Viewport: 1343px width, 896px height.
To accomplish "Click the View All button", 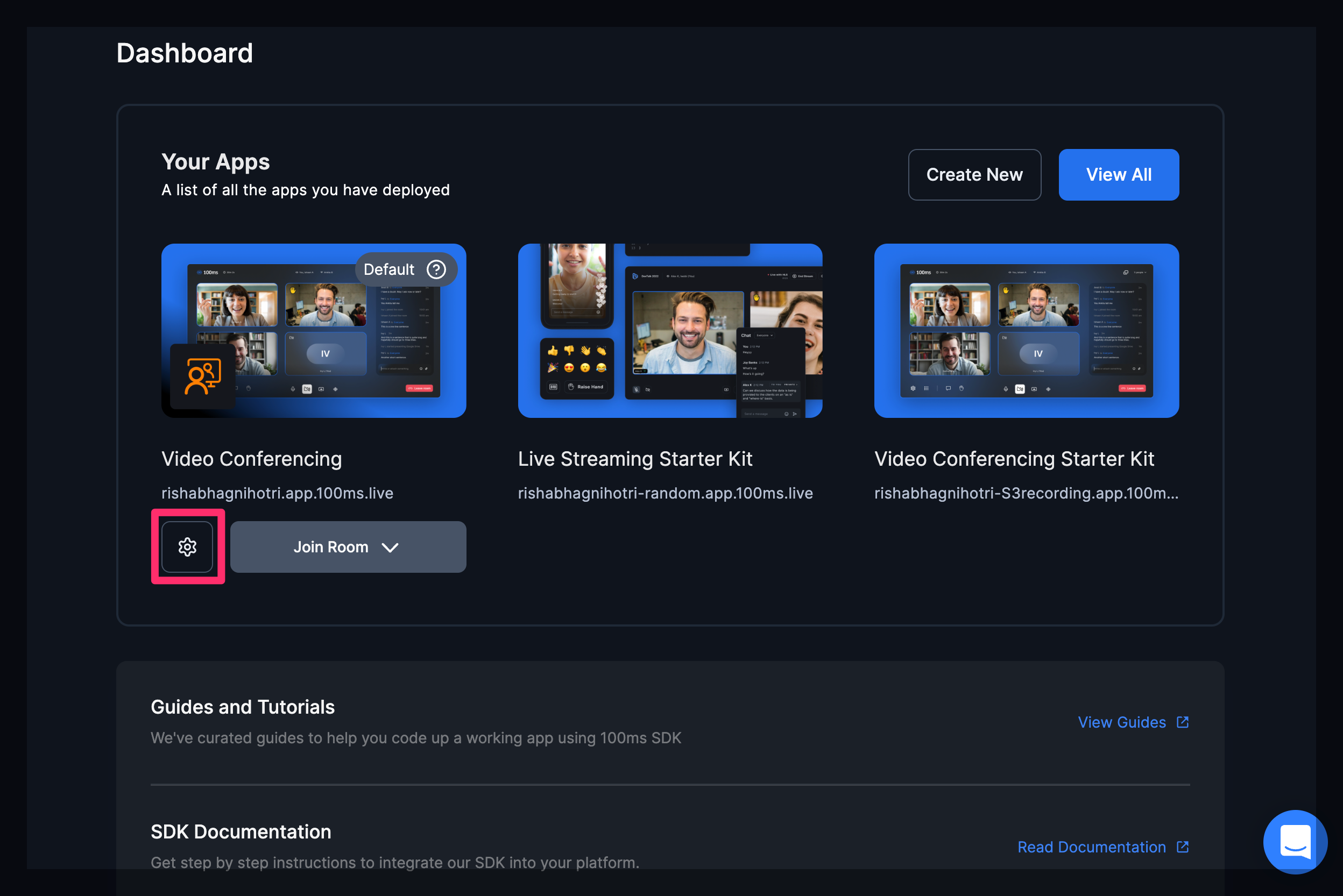I will [1118, 175].
